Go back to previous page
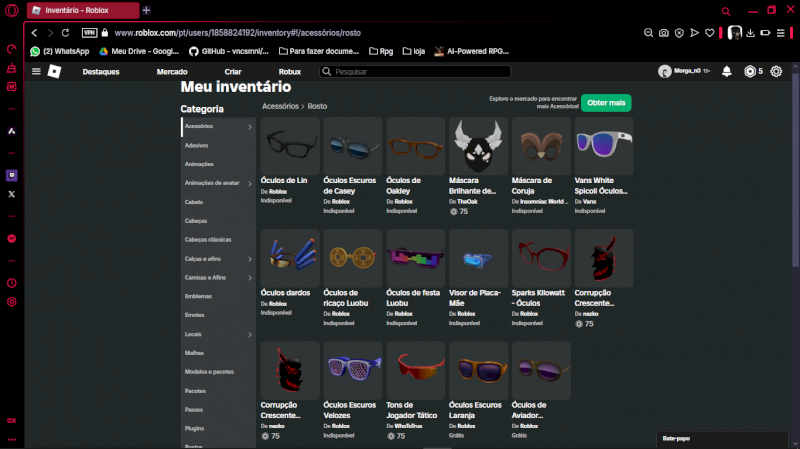Screen dimensions: 800x449 pyautogui.click(x=34, y=33)
